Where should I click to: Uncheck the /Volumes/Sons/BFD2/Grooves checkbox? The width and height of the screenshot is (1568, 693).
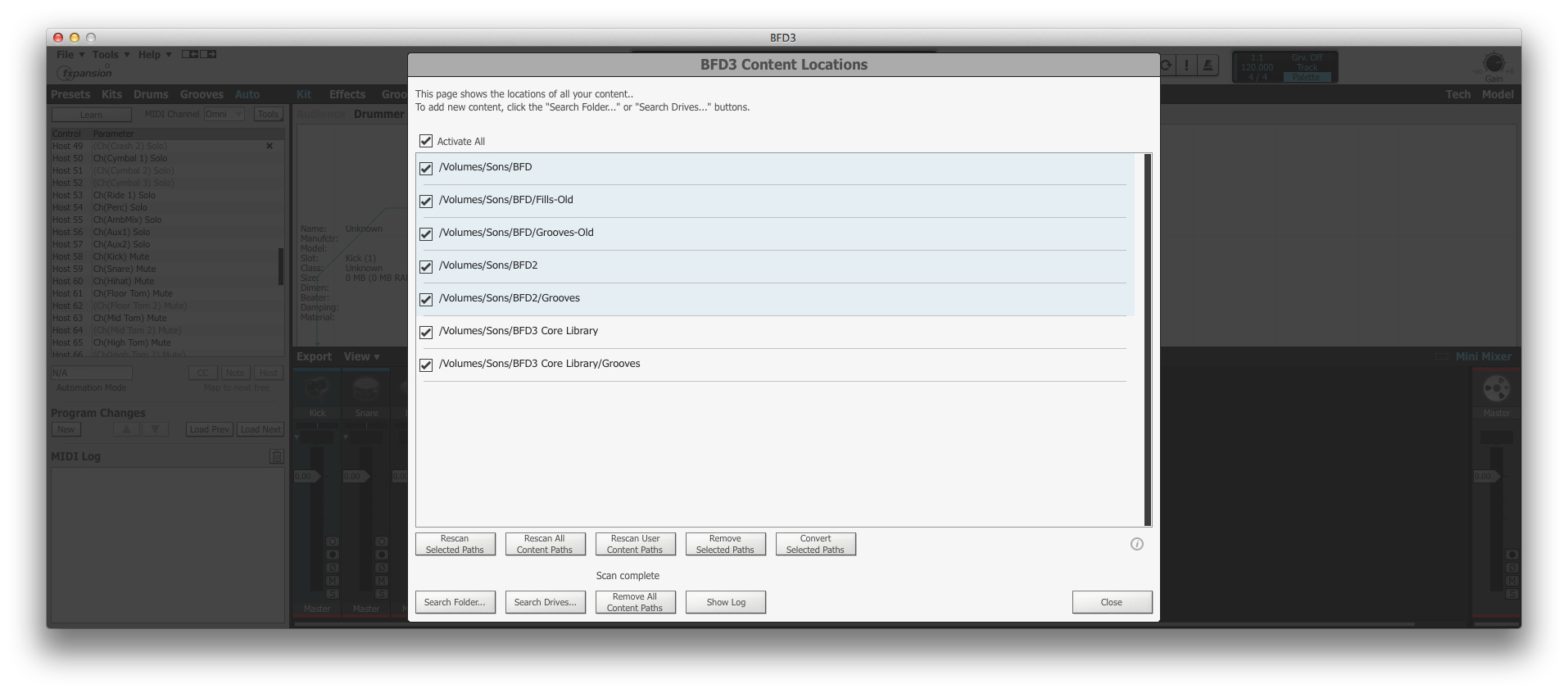(x=426, y=300)
